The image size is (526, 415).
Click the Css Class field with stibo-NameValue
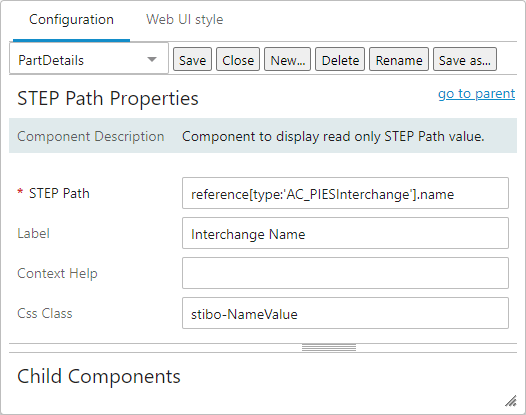(345, 313)
